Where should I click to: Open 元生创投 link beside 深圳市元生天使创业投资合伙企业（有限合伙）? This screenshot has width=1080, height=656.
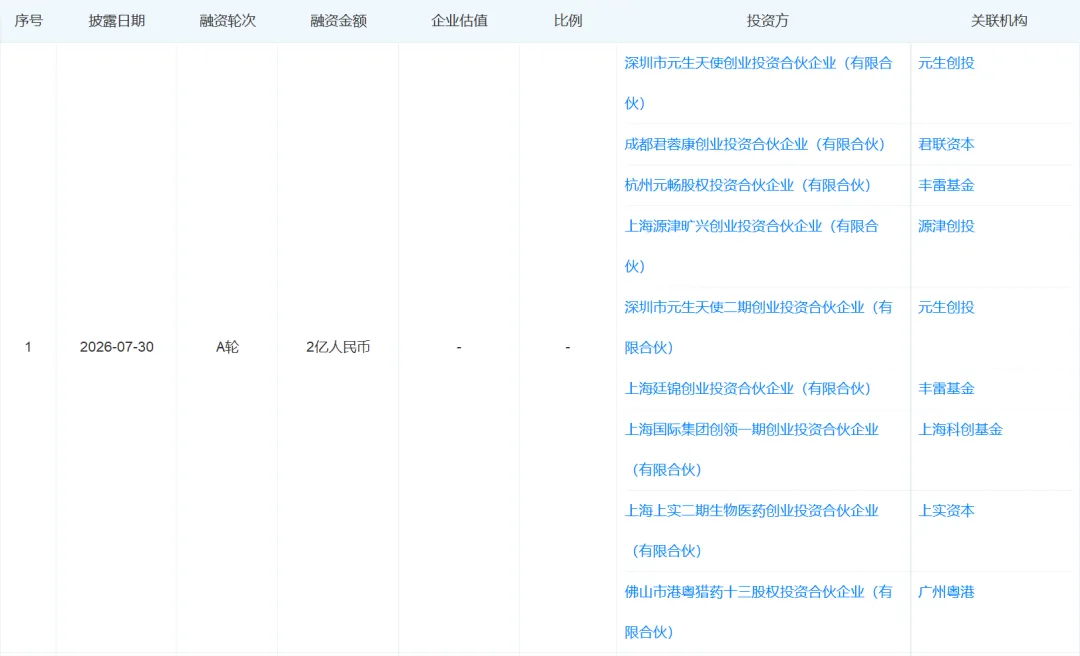(946, 63)
